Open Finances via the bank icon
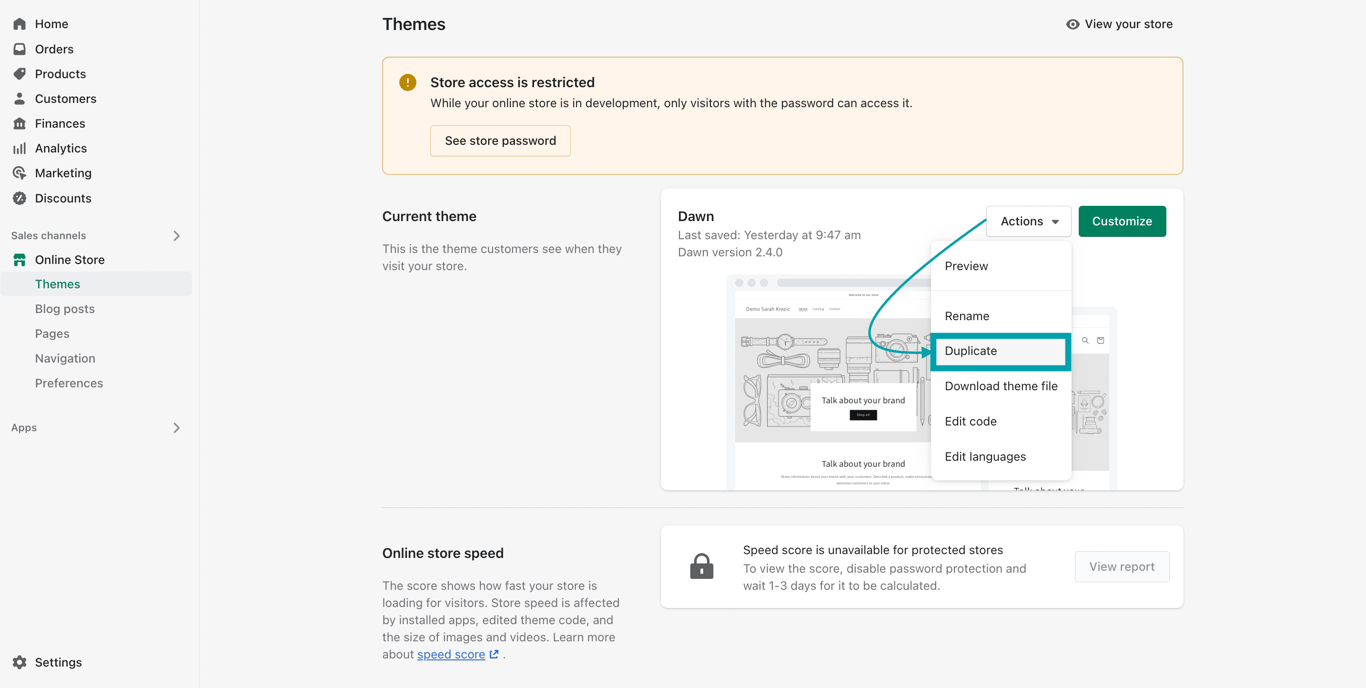 (19, 124)
